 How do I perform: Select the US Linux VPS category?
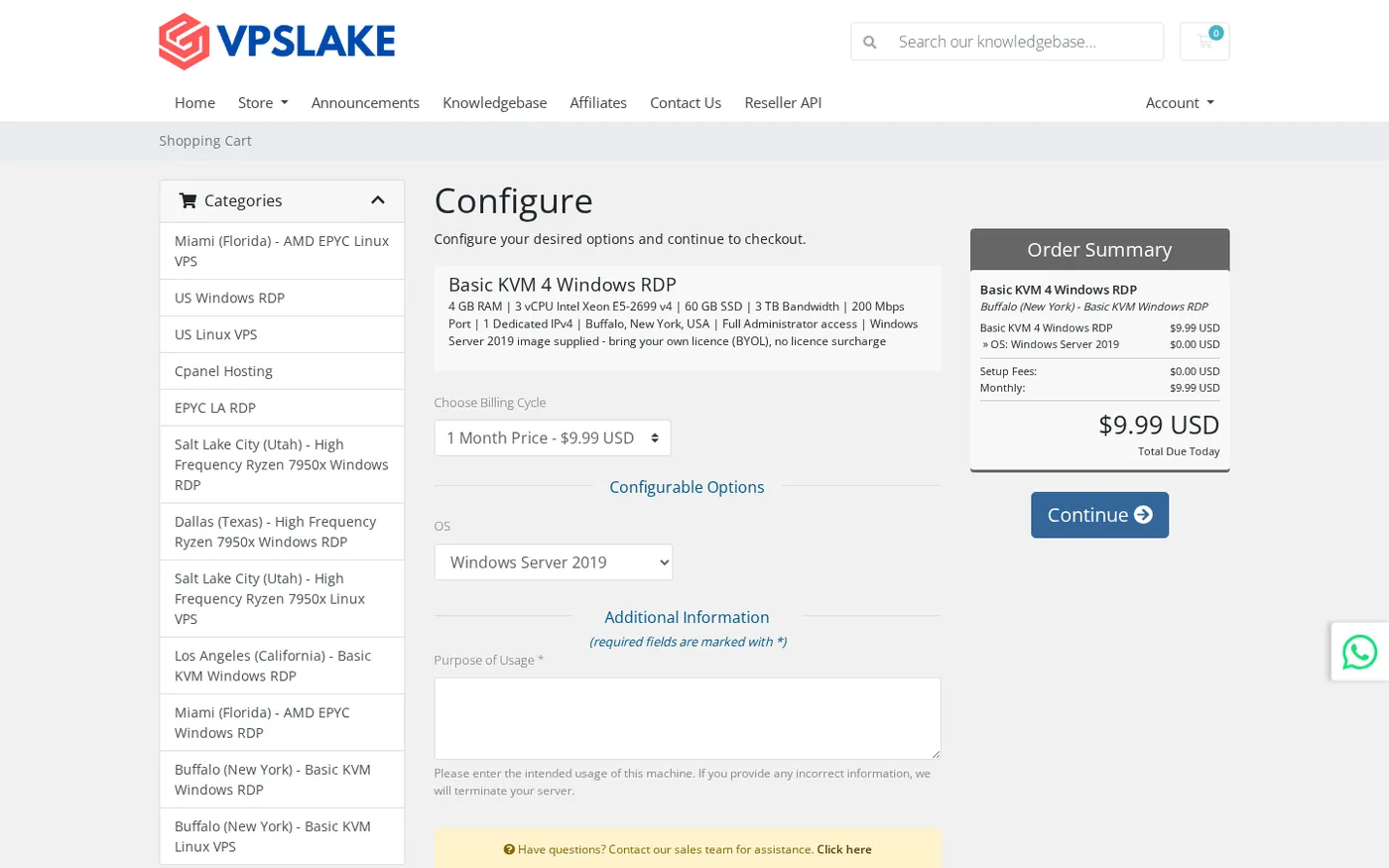click(x=282, y=334)
